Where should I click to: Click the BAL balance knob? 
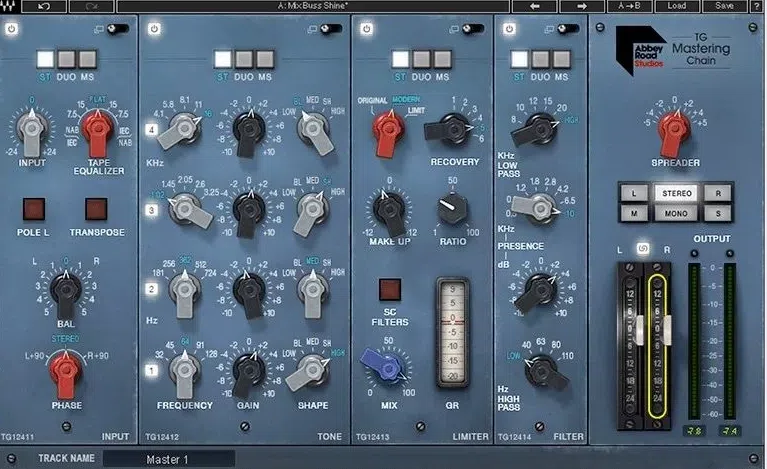pos(66,292)
